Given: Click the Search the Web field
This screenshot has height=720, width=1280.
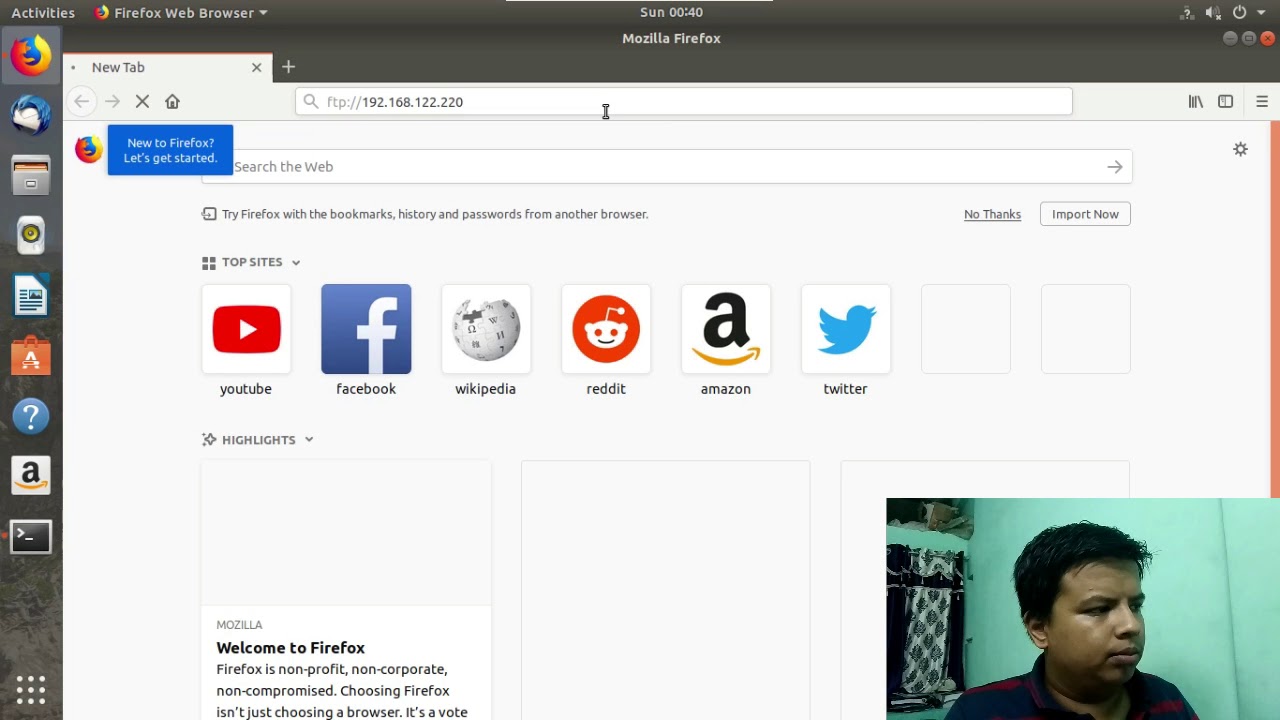Looking at the screenshot, I should [666, 167].
